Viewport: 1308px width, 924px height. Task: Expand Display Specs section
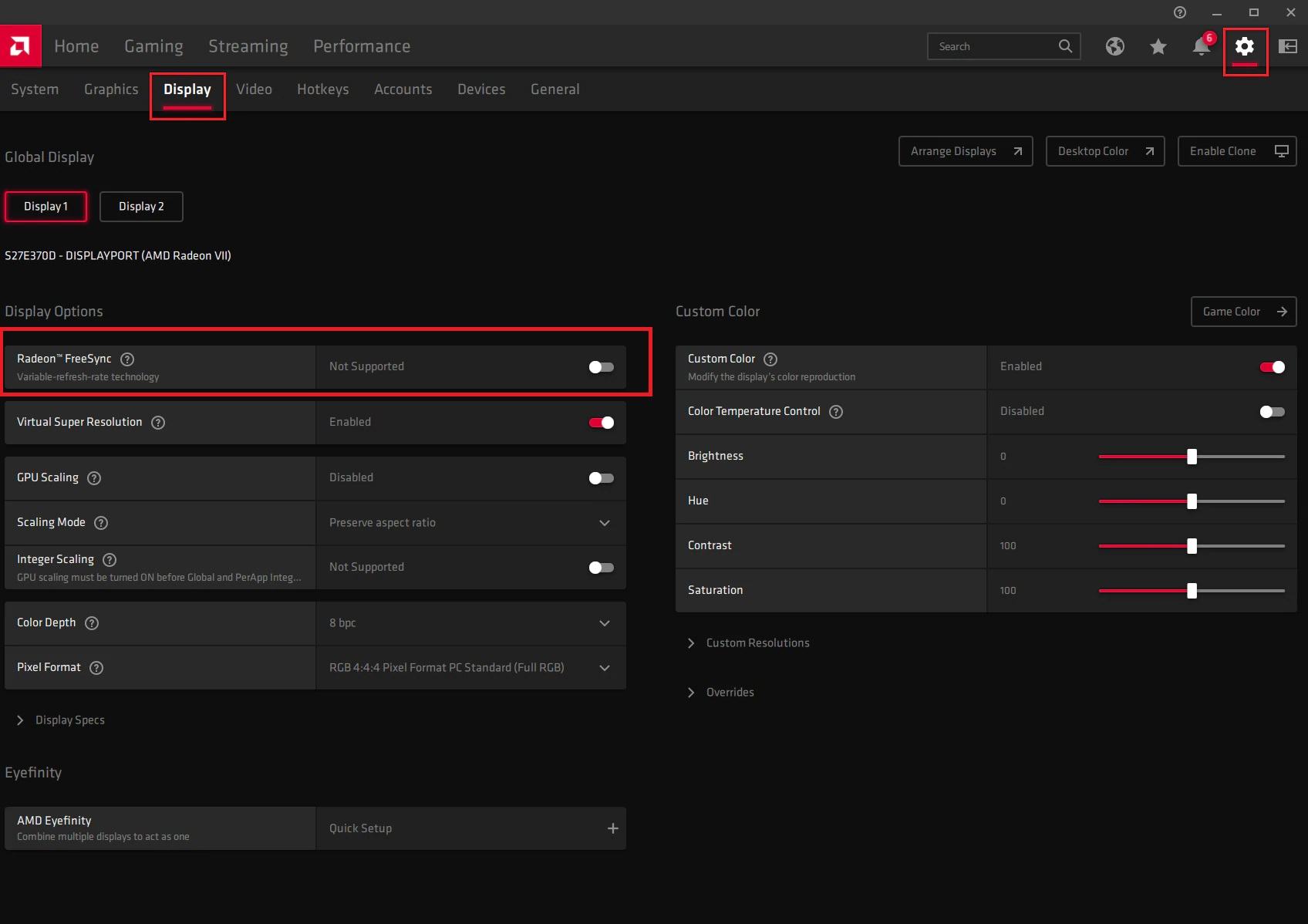pyautogui.click(x=62, y=720)
